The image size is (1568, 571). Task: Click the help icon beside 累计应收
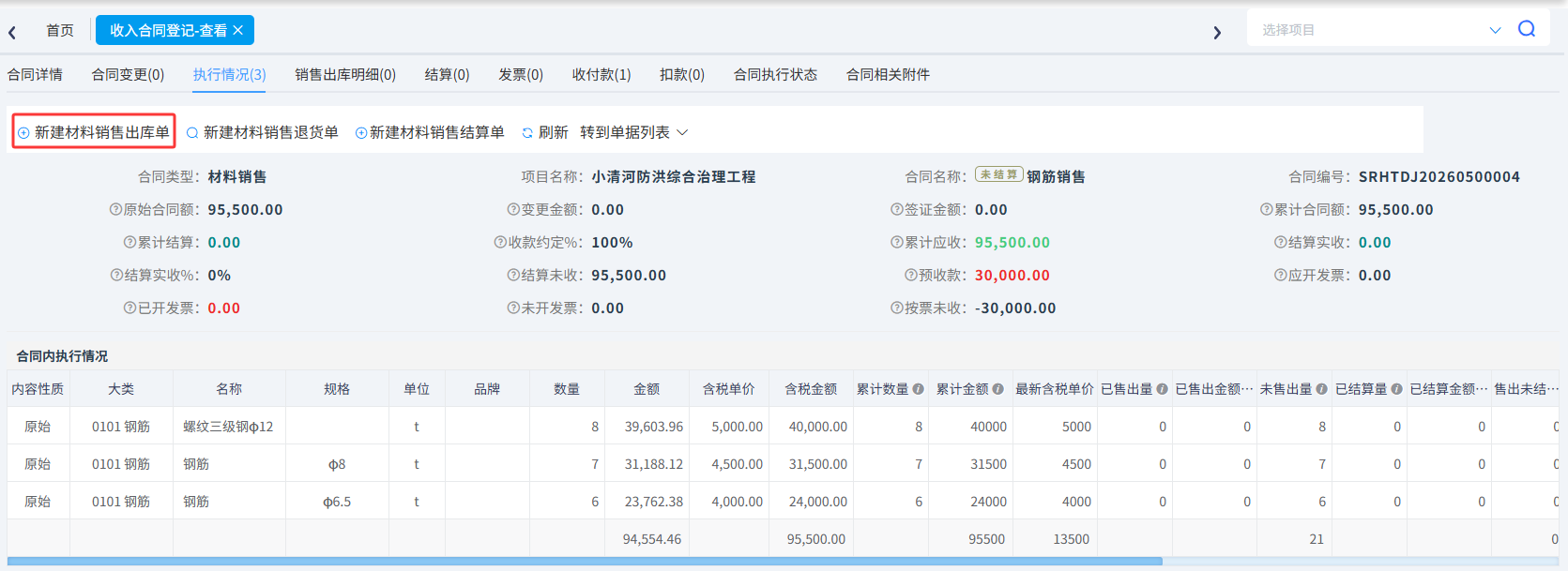pos(897,243)
